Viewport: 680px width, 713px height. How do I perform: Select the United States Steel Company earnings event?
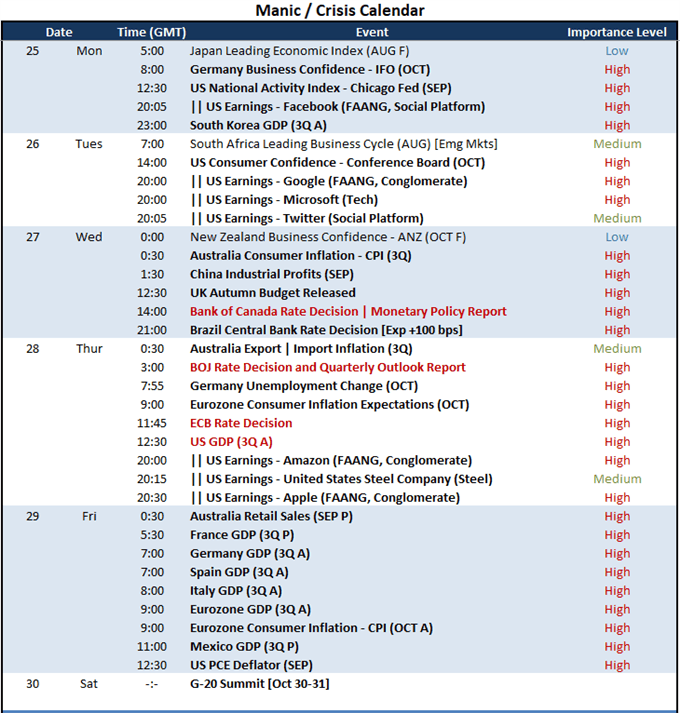[342, 480]
